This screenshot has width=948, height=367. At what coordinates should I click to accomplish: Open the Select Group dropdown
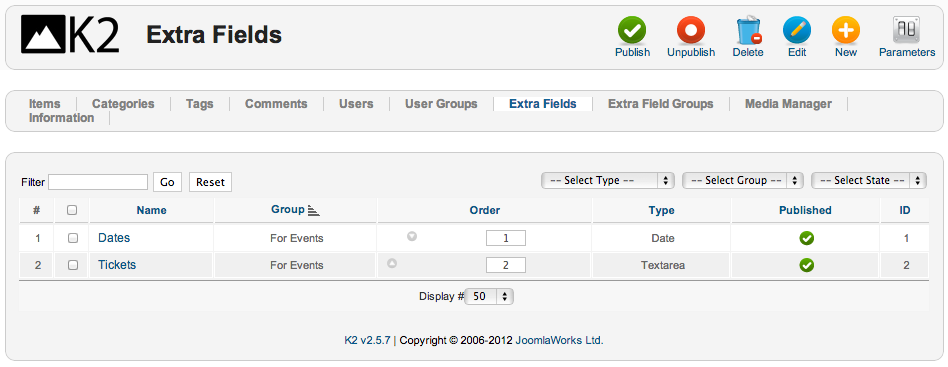[x=742, y=180]
